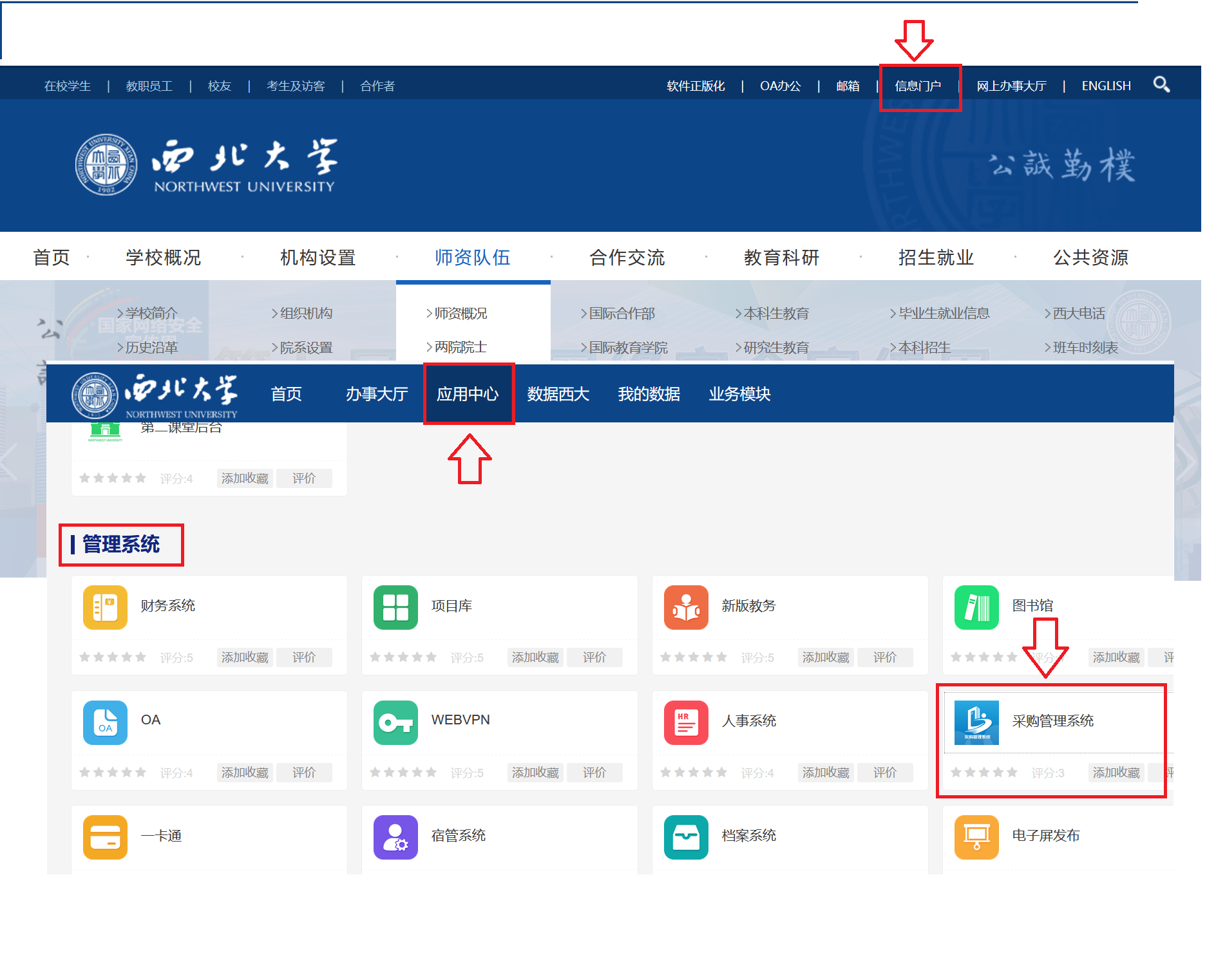Click 评价 button under 新版教务

(x=884, y=657)
